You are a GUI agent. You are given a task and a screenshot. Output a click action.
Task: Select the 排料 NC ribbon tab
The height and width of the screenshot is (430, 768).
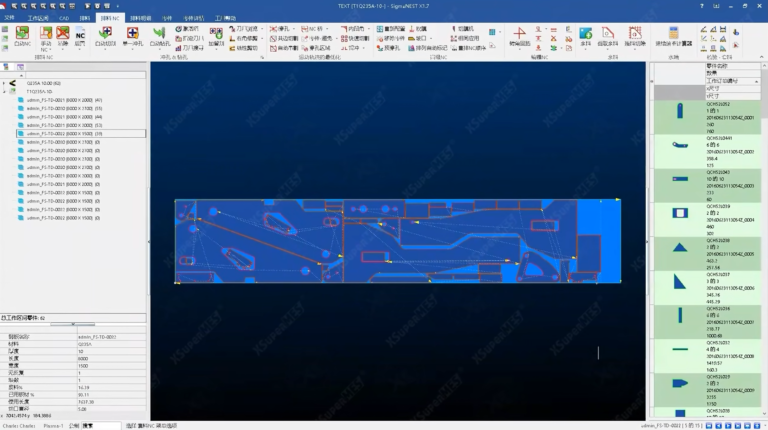tap(110, 18)
